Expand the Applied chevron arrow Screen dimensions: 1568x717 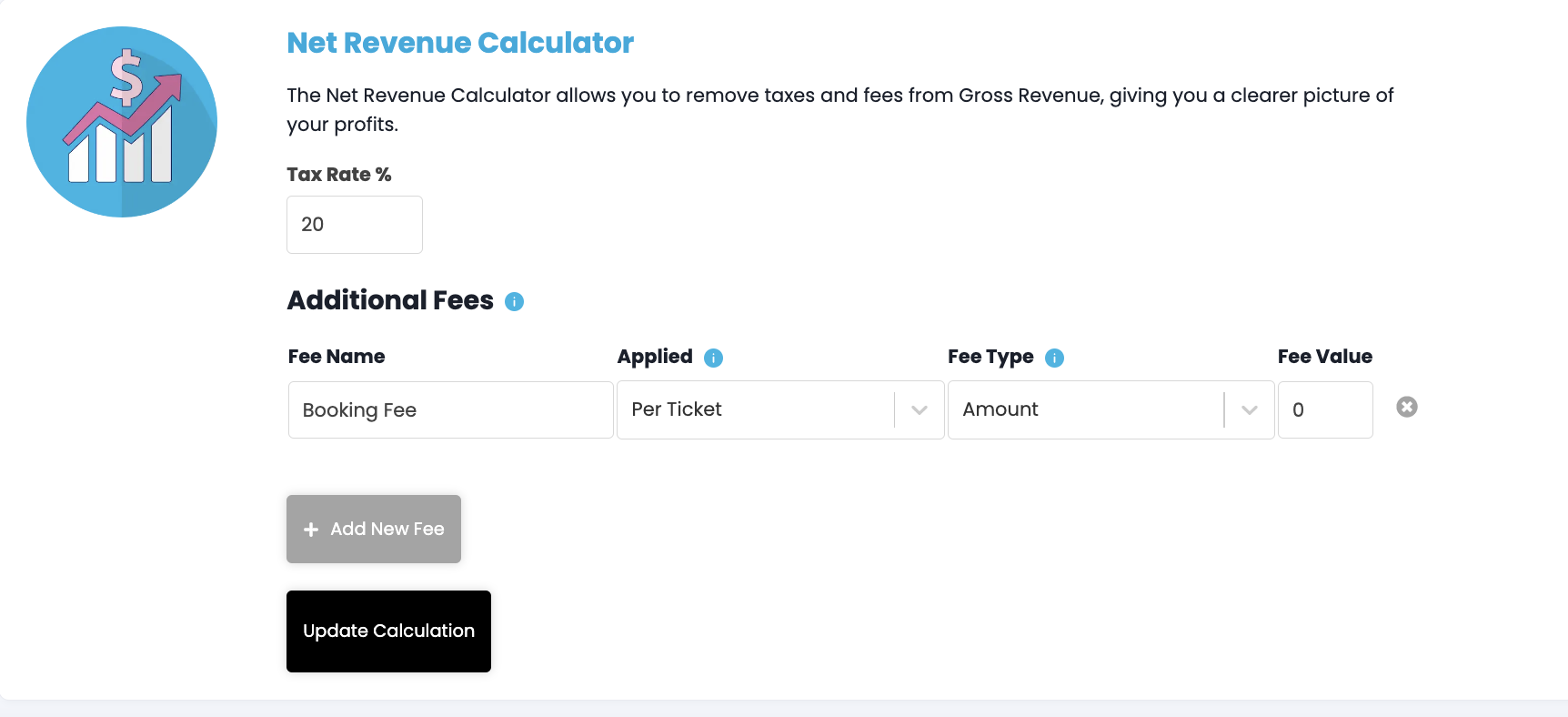pyautogui.click(x=920, y=410)
